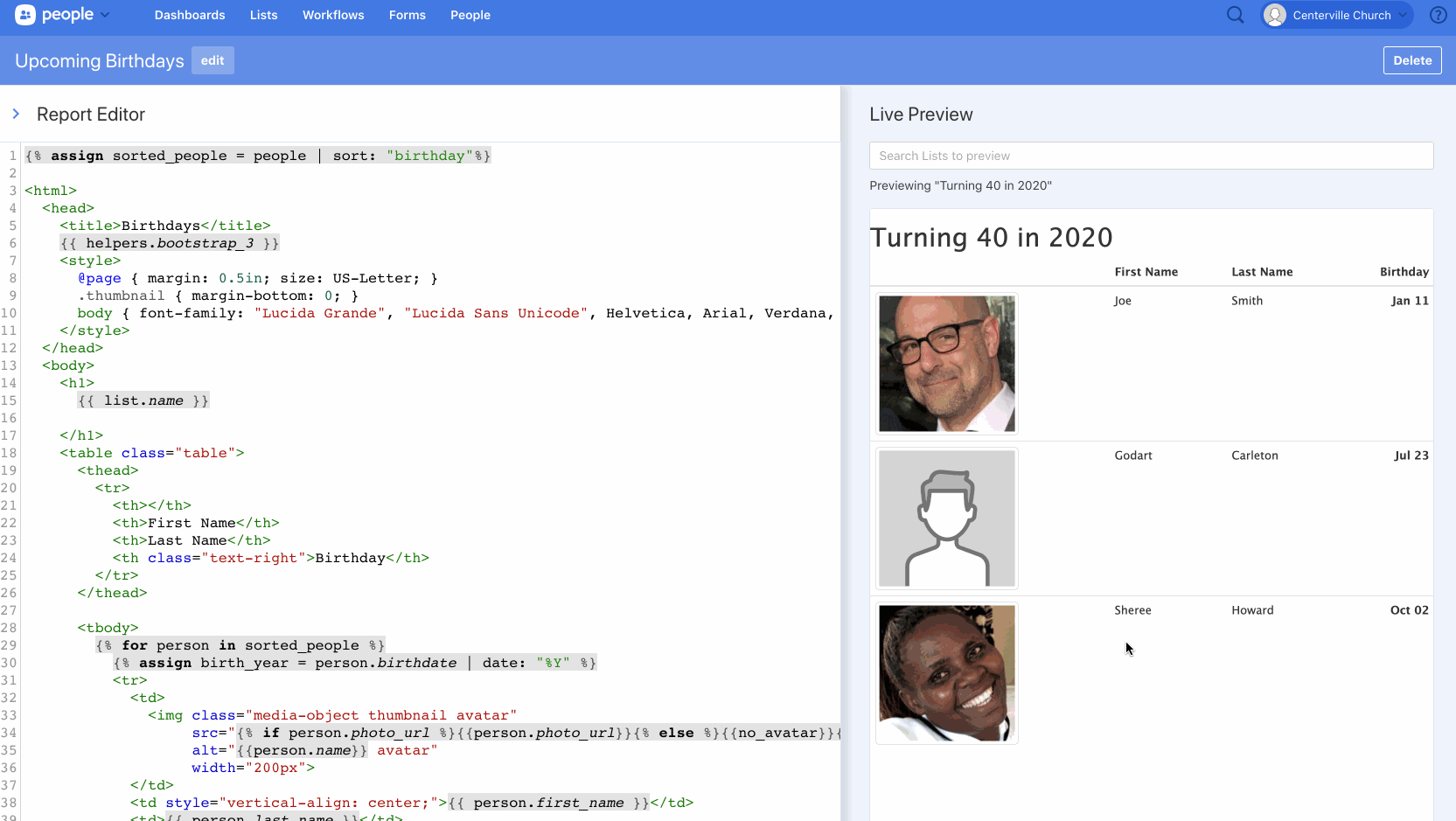Viewport: 1456px width, 821px height.
Task: Click the Centerville Church user avatar icon
Action: tap(1275, 15)
